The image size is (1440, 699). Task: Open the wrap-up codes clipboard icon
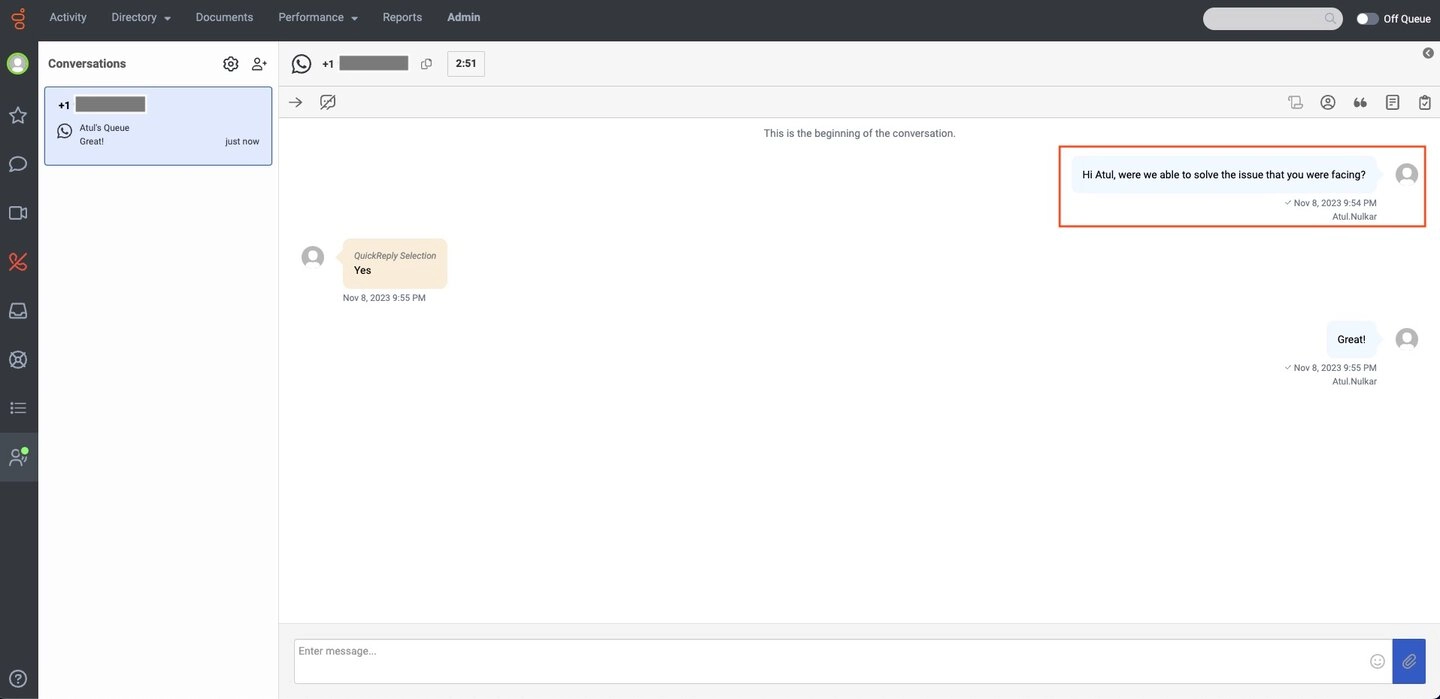pyautogui.click(x=1425, y=102)
